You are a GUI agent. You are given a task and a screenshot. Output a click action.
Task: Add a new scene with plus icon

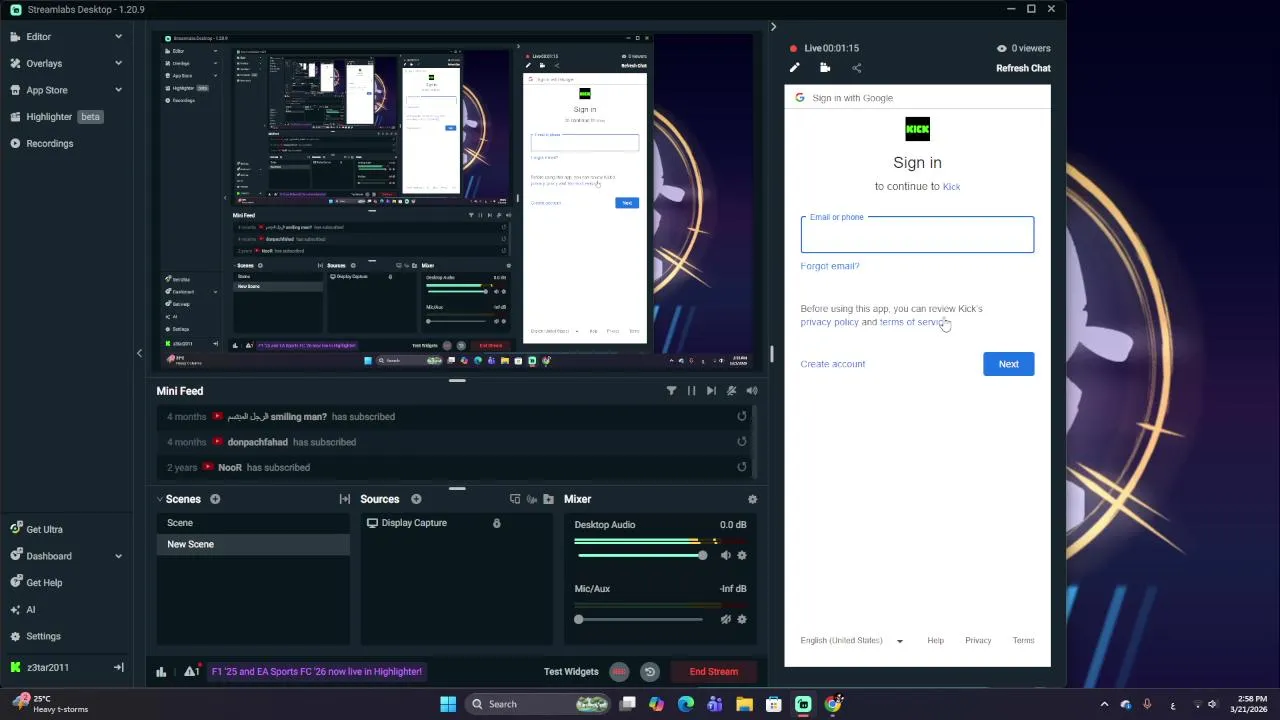point(215,499)
